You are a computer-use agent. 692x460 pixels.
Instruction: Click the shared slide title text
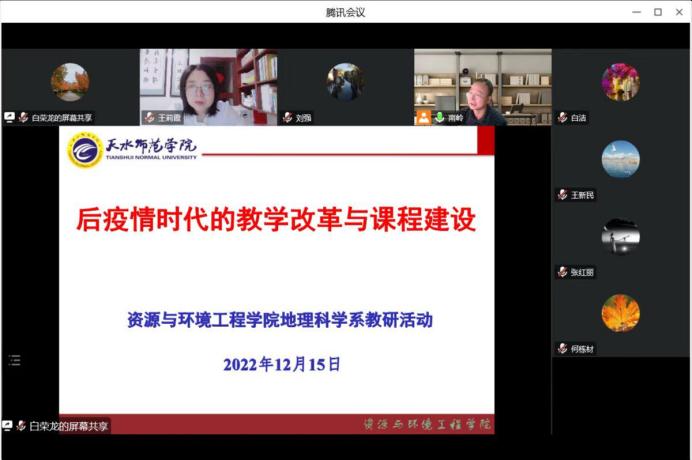point(276,219)
